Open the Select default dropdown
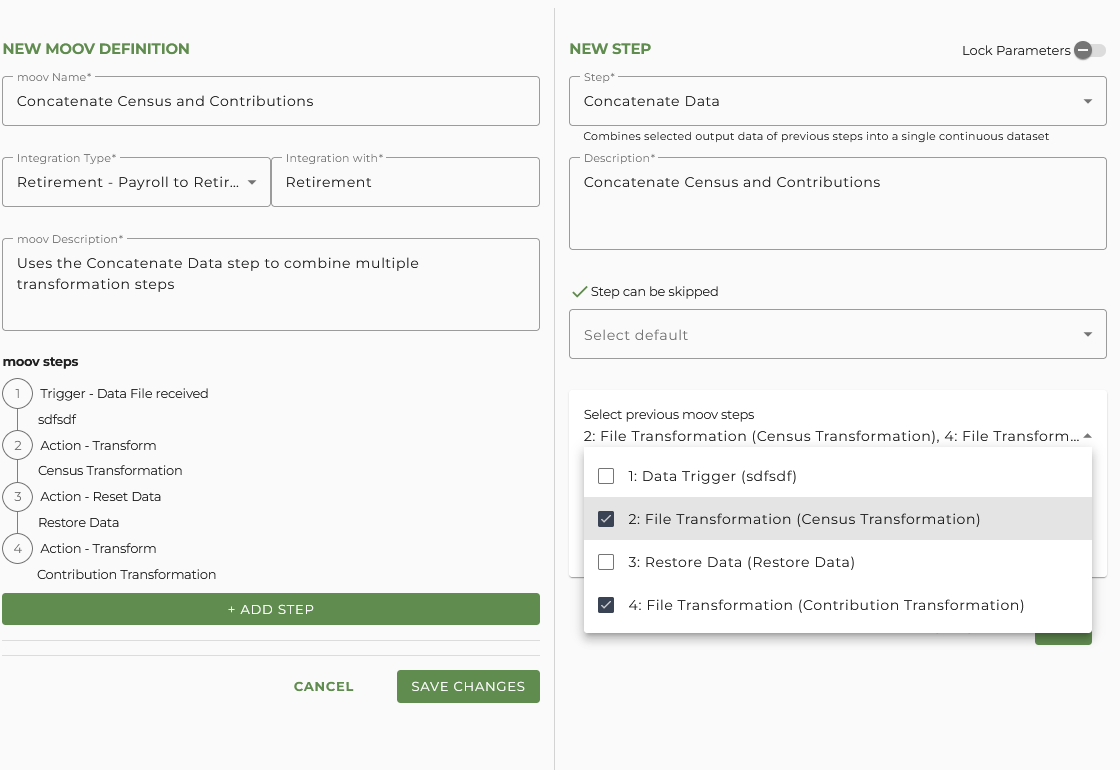 click(x=837, y=334)
